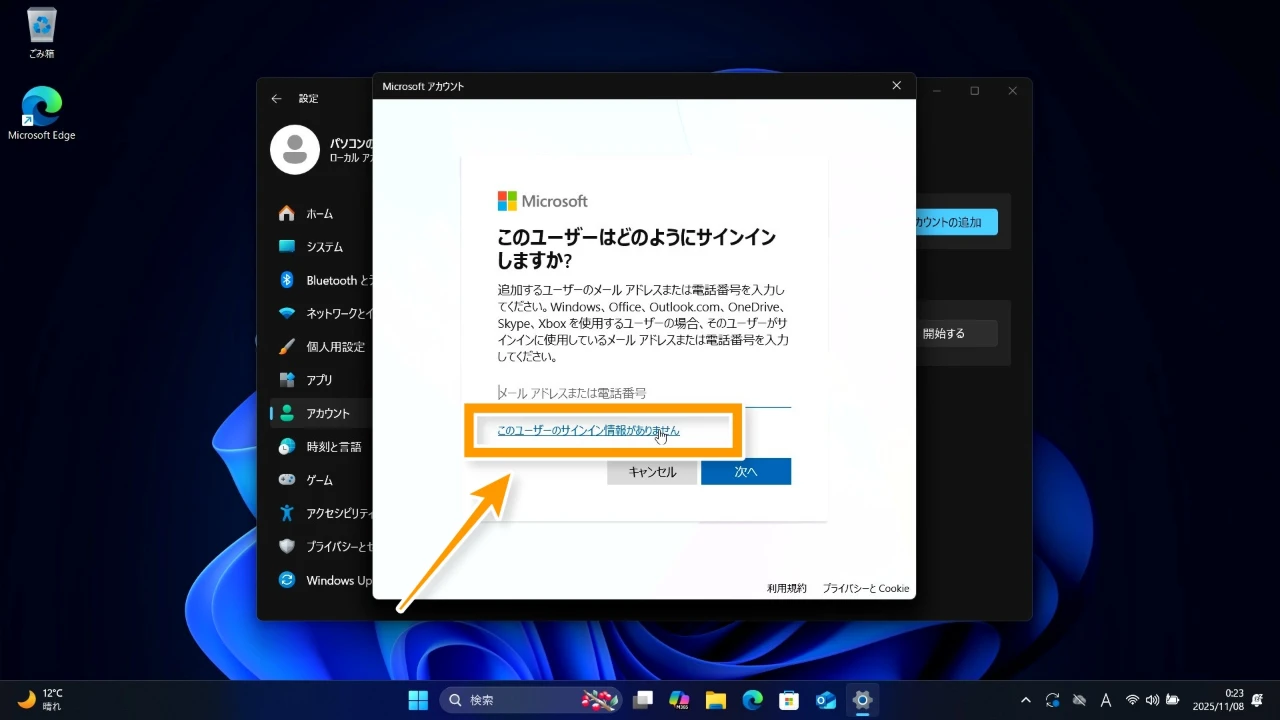1280x720 pixels.
Task: Open File Explorer from the taskbar
Action: (715, 700)
